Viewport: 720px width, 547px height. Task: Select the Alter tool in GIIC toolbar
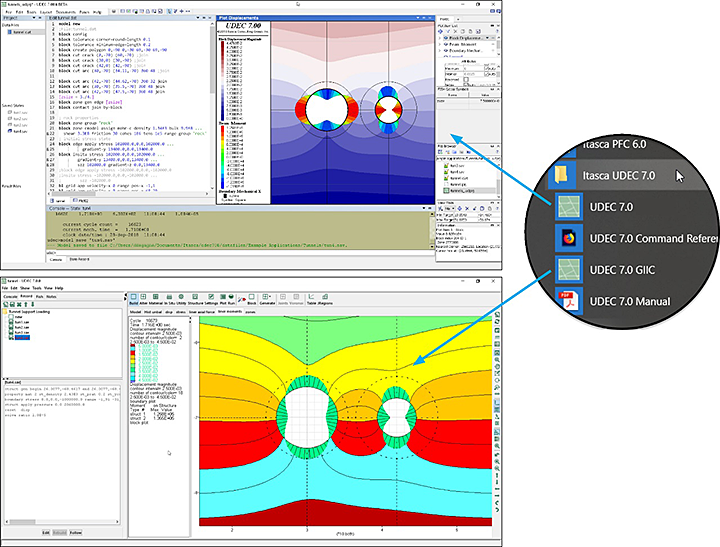coord(143,299)
